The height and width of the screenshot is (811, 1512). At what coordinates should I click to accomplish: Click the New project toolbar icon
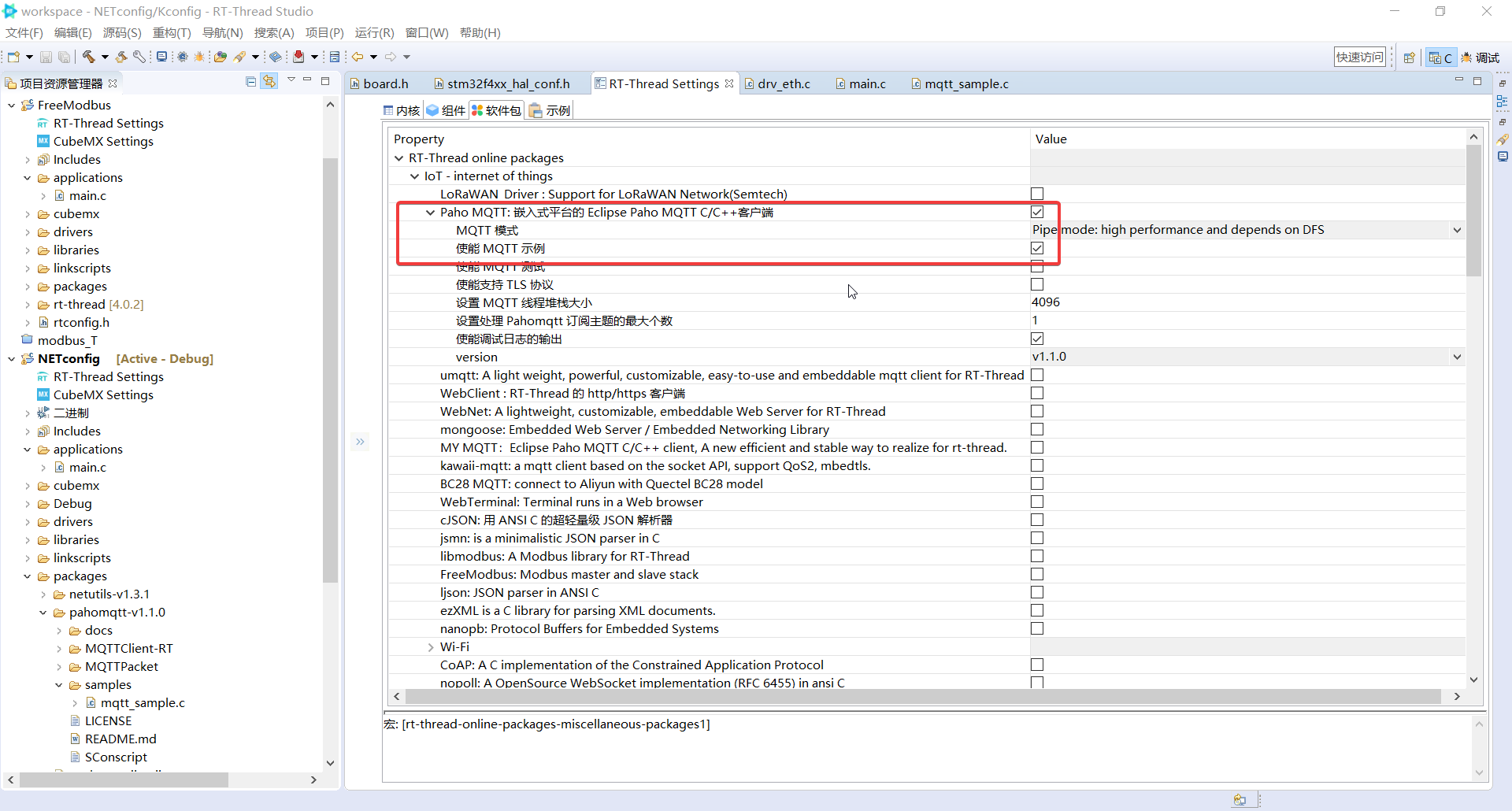[13, 57]
